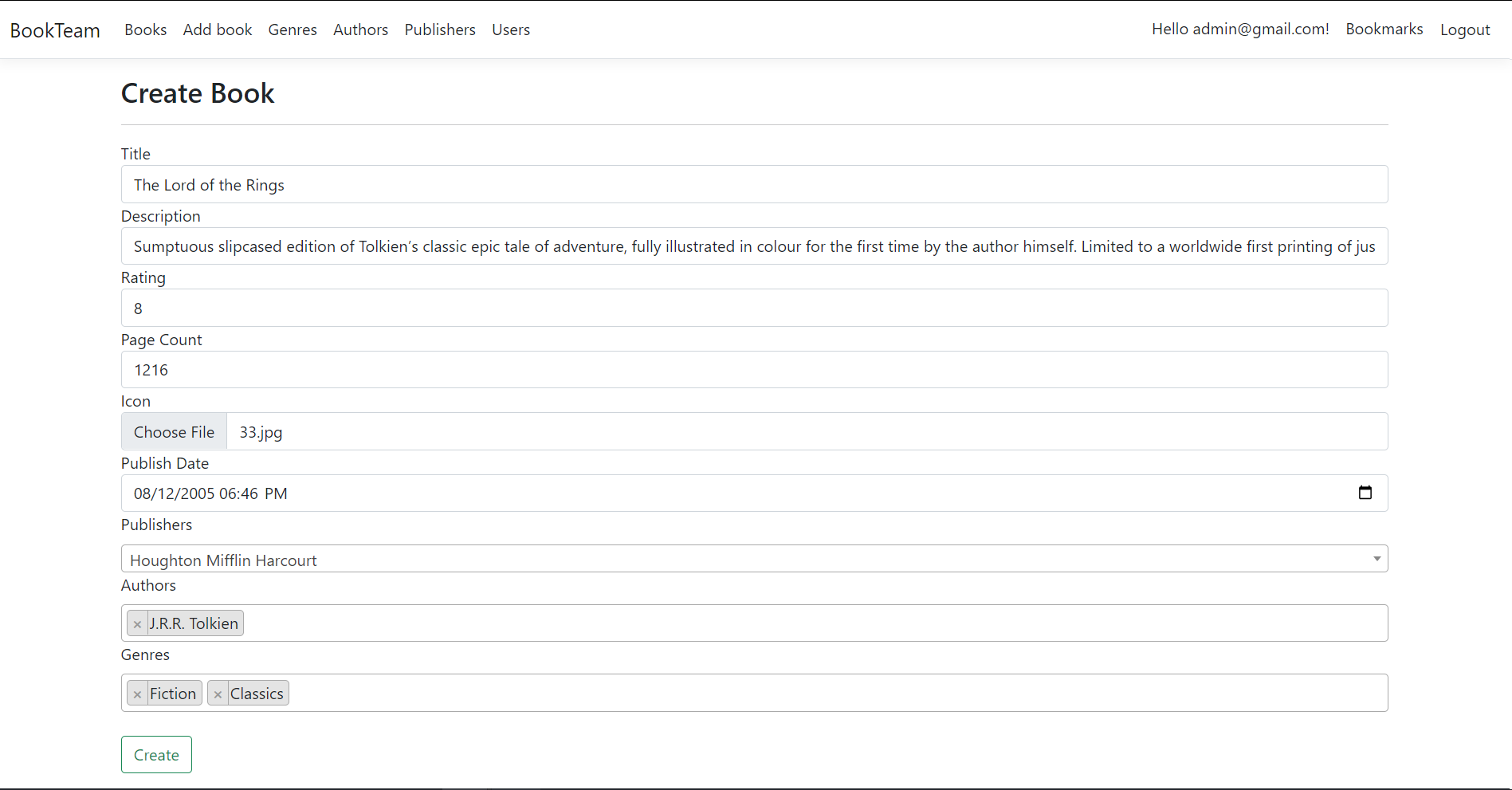Image resolution: width=1512 pixels, height=790 pixels.
Task: Select the Title input field
Action: pyautogui.click(x=717, y=184)
